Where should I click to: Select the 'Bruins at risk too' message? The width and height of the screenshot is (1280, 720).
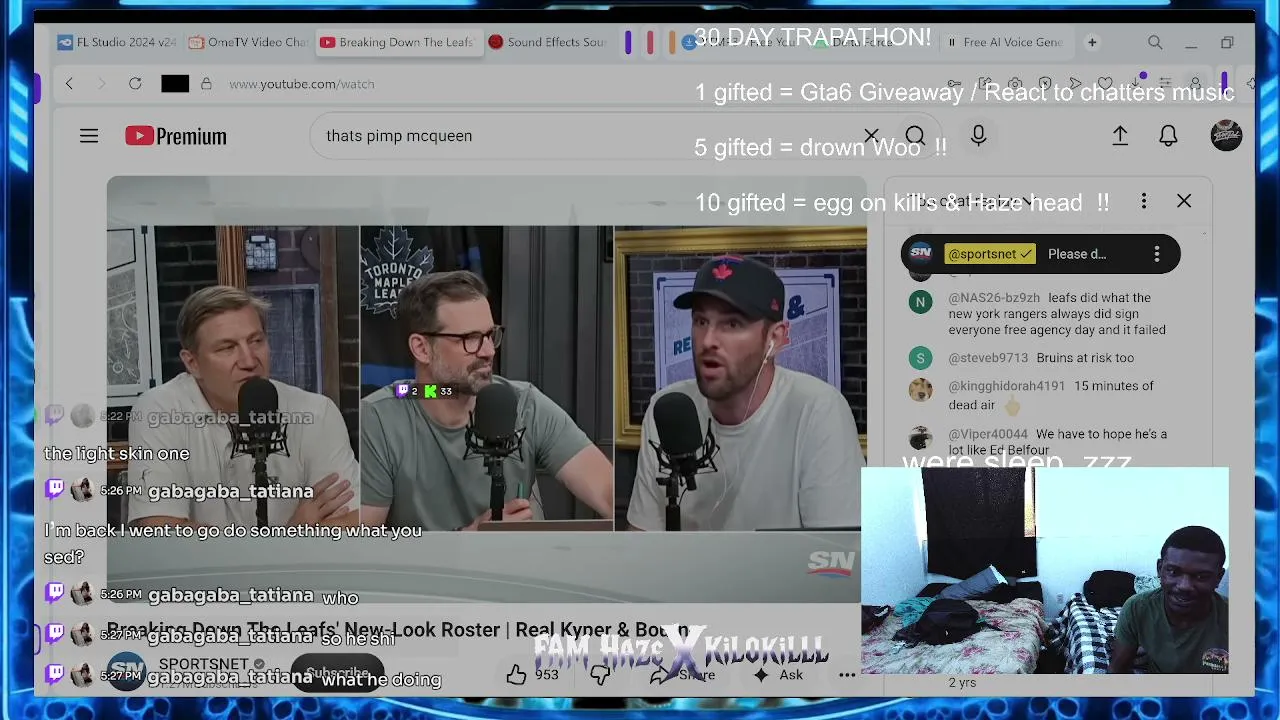tap(1085, 358)
